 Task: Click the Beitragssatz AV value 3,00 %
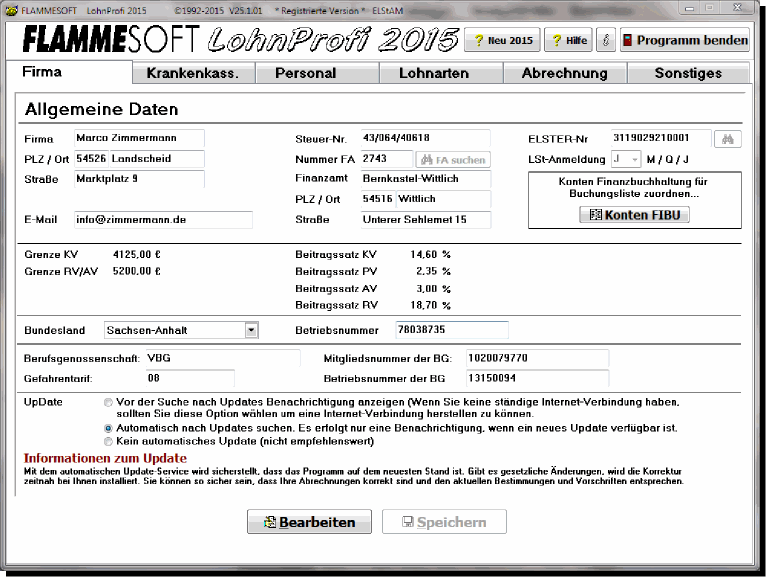(x=433, y=289)
